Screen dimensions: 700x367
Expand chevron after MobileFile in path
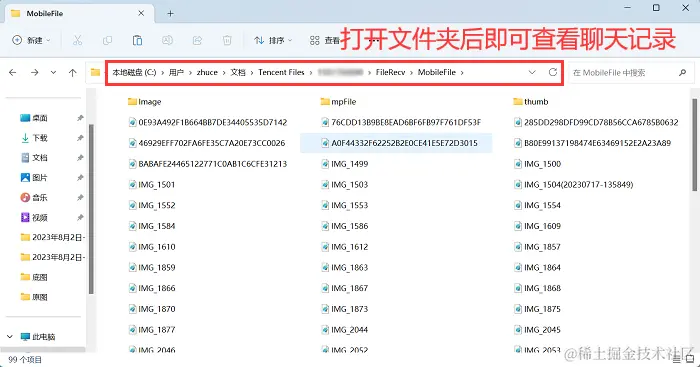(x=462, y=72)
